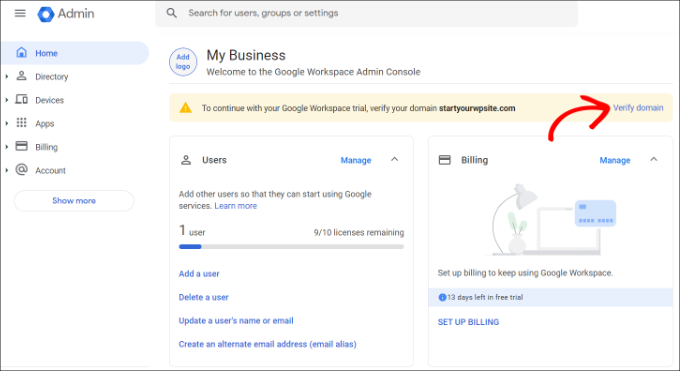Collapse the Users card chevron

(395, 160)
